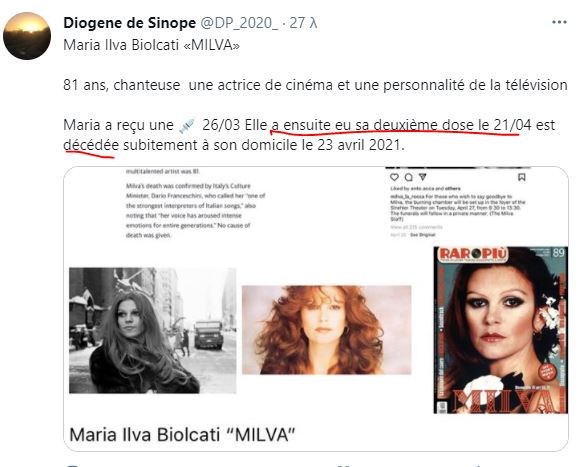Open Diogene de Sinope's profile avatar
581x467 pixels.
27,36
